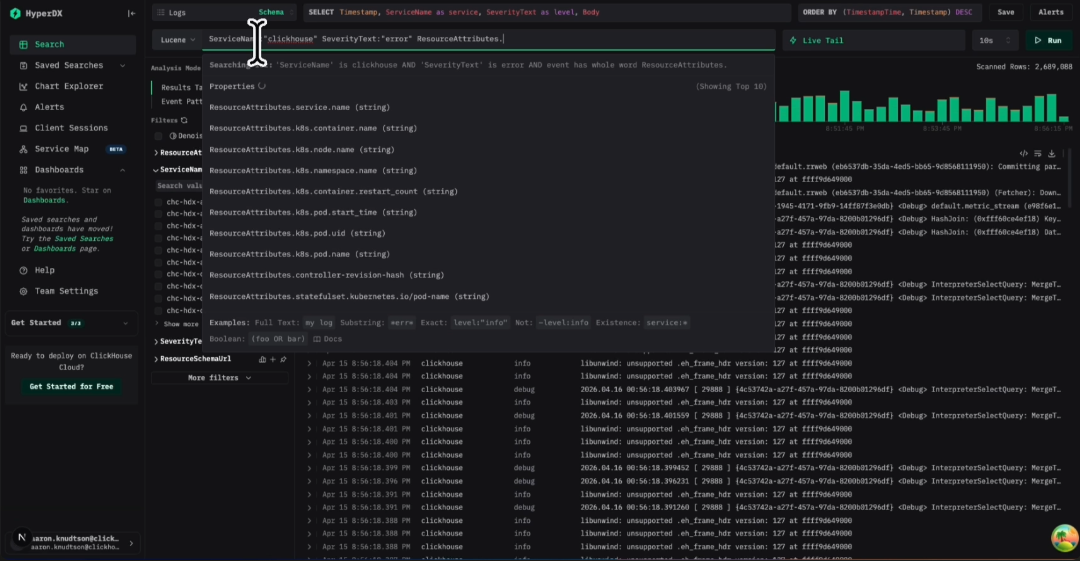
Task: Open user account menu chevron
Action: point(131,543)
